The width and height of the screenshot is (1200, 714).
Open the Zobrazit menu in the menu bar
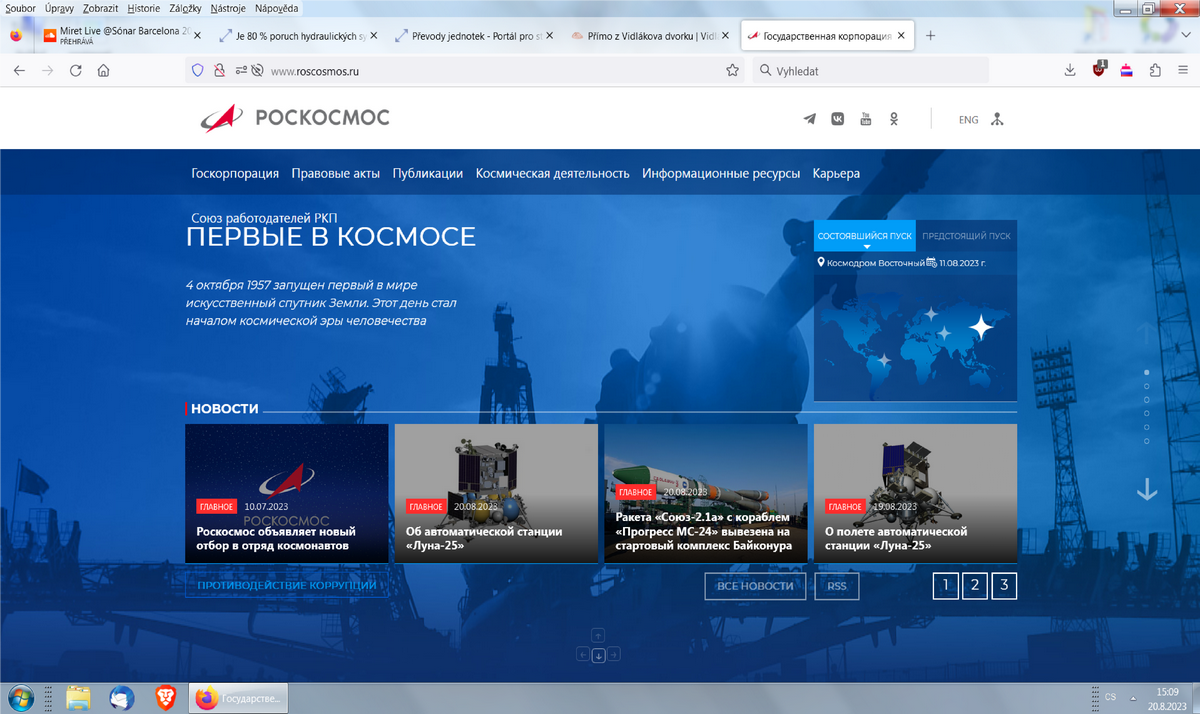(x=100, y=8)
